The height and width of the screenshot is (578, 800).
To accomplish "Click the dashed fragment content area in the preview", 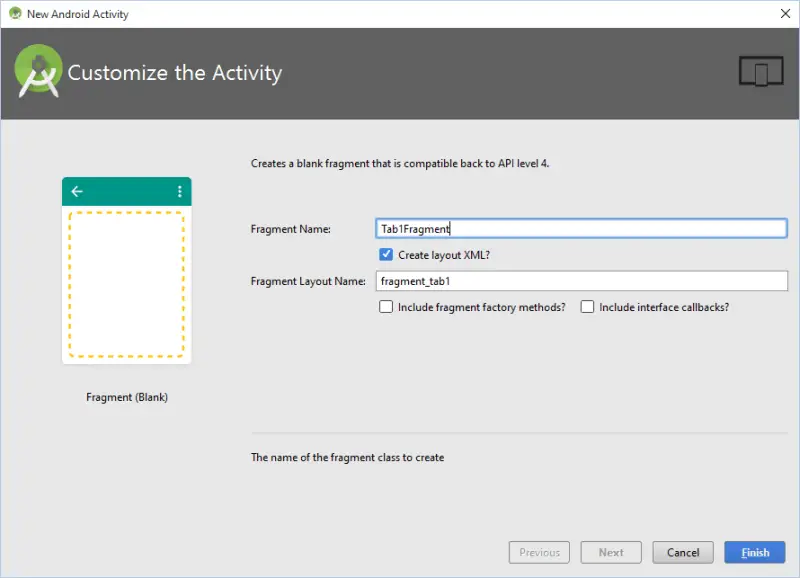I will point(126,285).
